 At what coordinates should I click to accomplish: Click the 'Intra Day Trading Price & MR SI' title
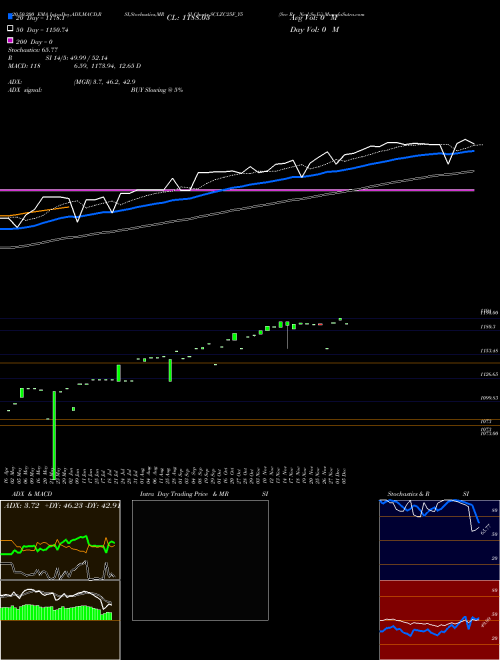(x=204, y=494)
